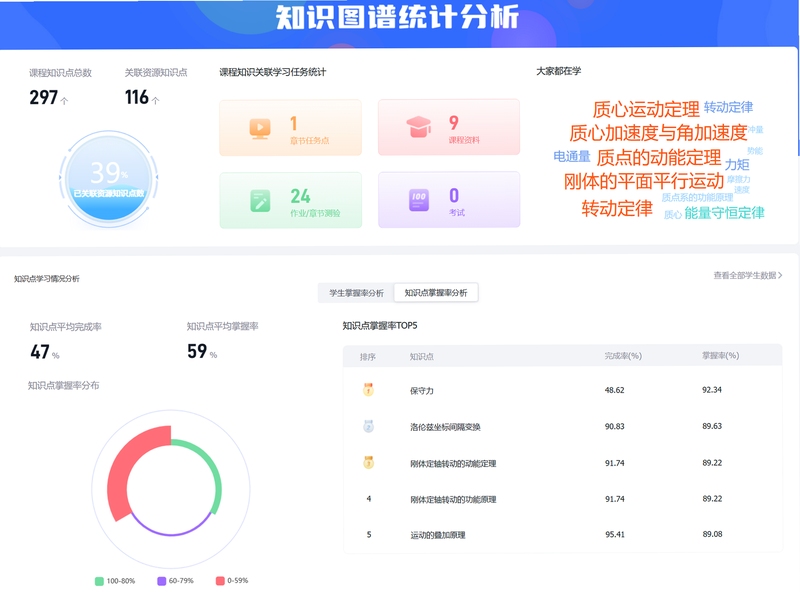800x595 pixels.
Task: Click the 知识点掌握率TOP5 heading
Action: point(380,326)
